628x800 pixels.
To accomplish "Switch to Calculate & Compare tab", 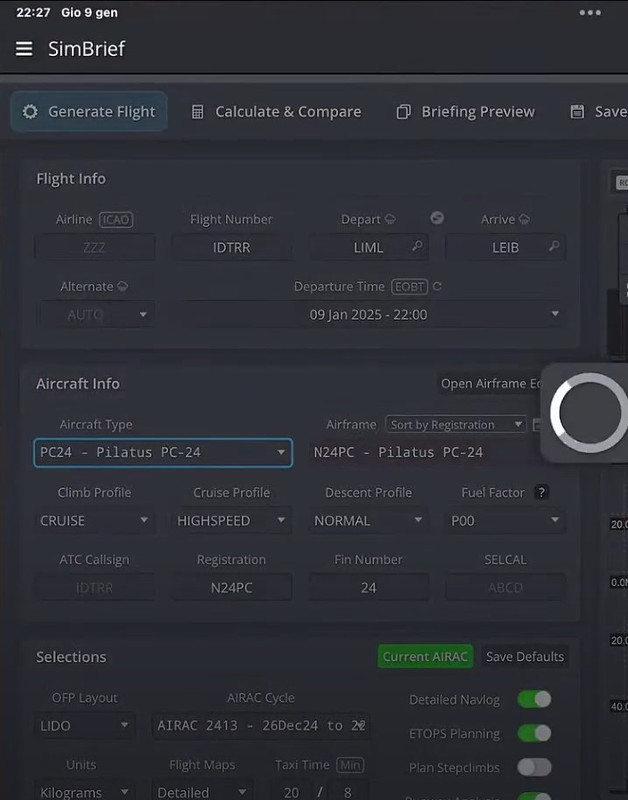I will click(x=276, y=112).
